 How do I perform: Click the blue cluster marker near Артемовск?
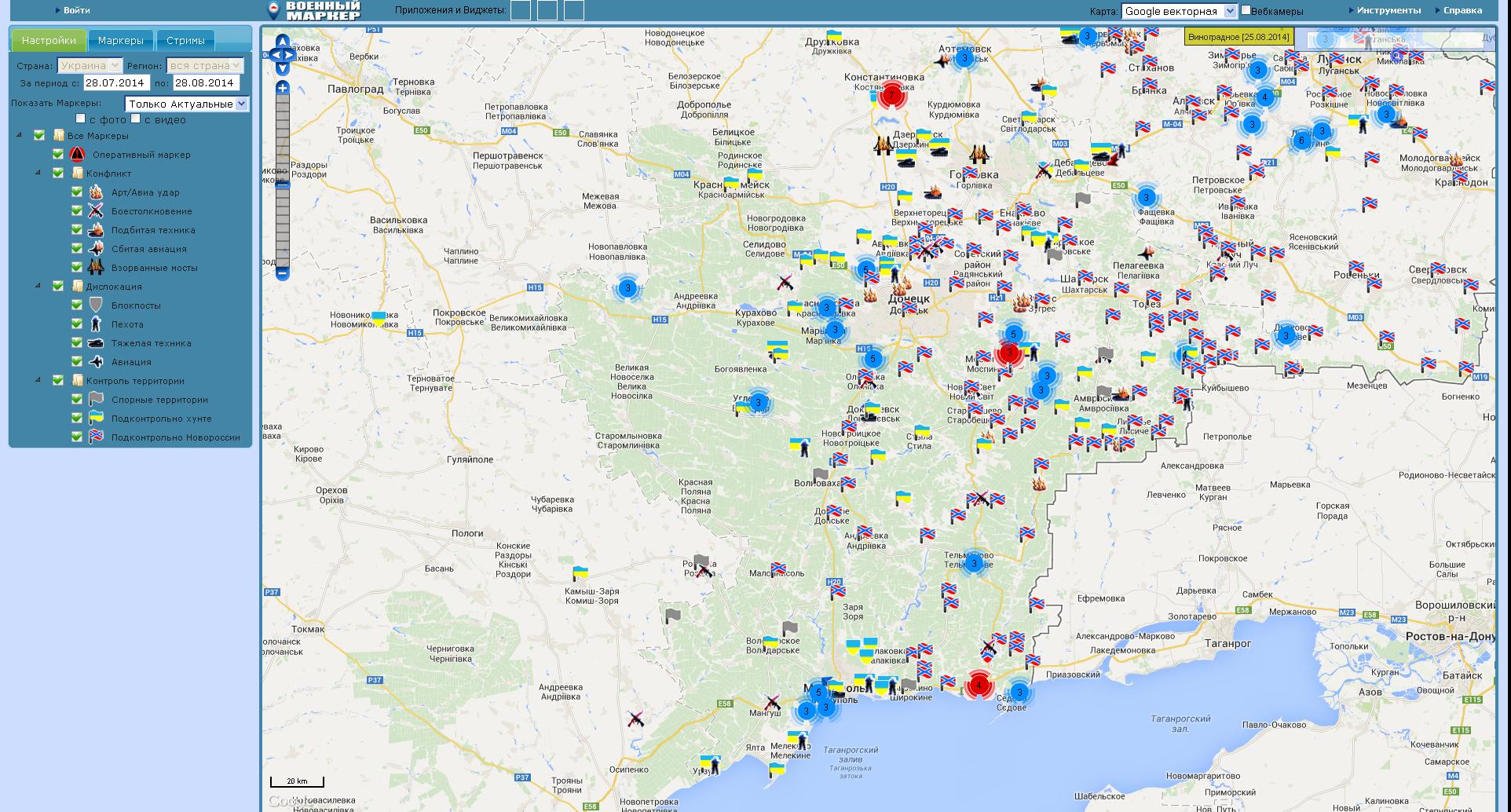point(964,59)
